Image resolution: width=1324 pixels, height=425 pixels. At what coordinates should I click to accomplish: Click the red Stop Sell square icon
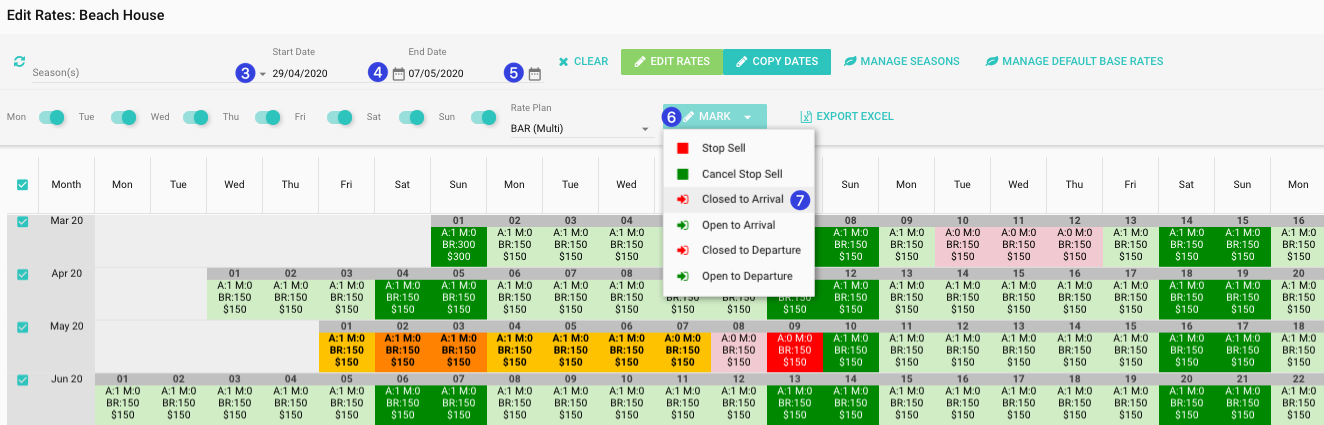(x=683, y=148)
